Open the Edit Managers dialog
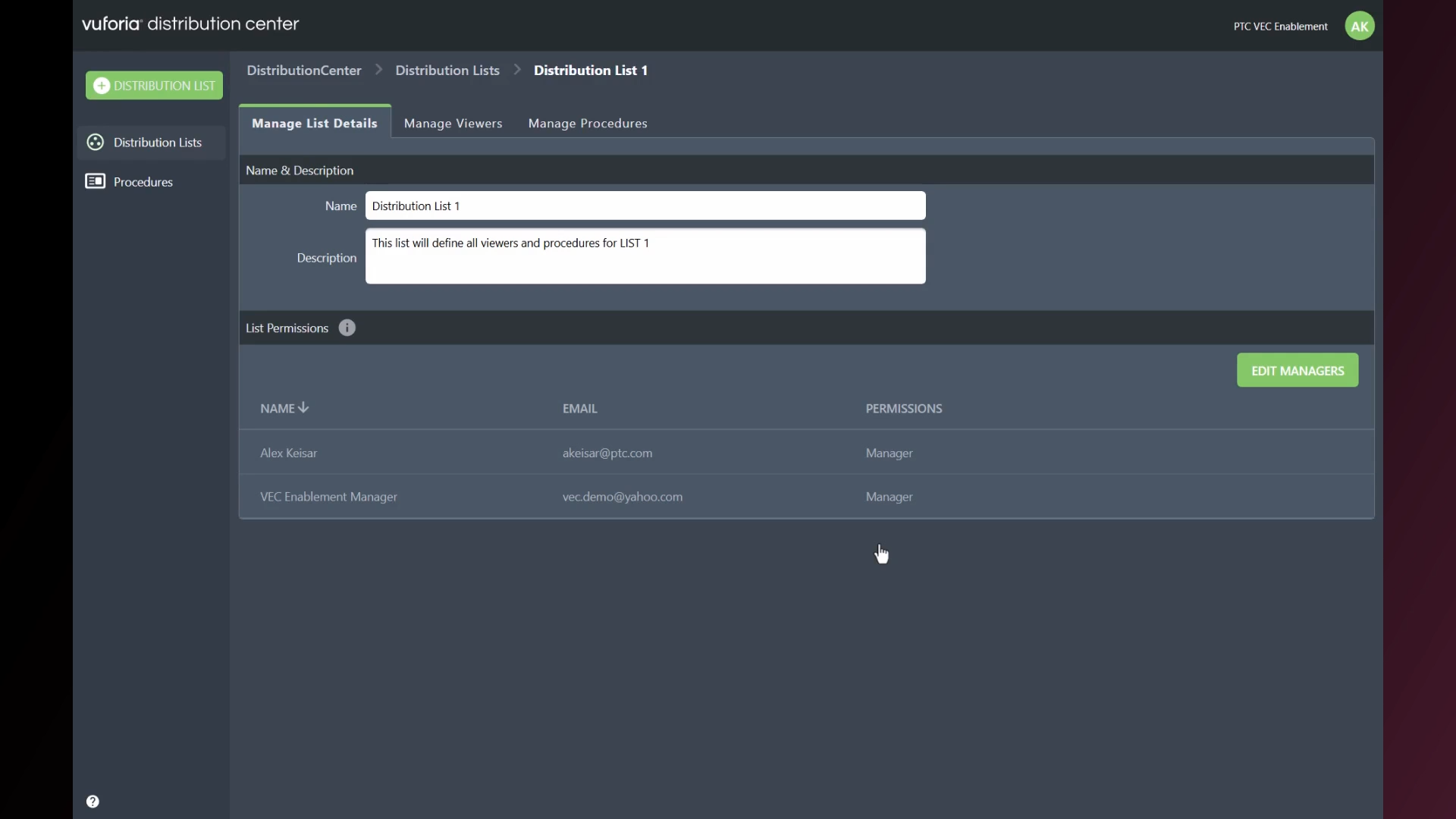This screenshot has height=819, width=1456. pyautogui.click(x=1298, y=370)
